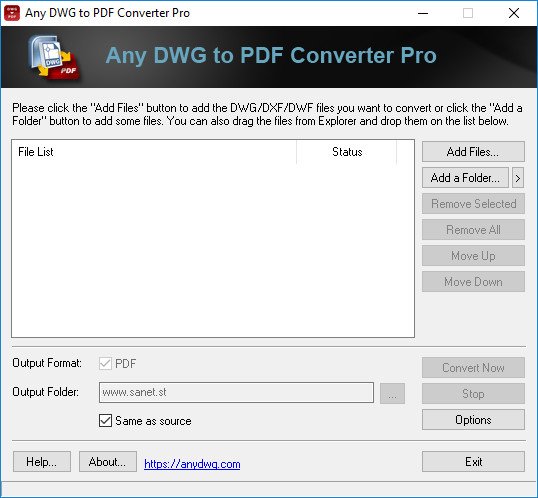
Task: Click the Status column header
Action: [x=347, y=152]
